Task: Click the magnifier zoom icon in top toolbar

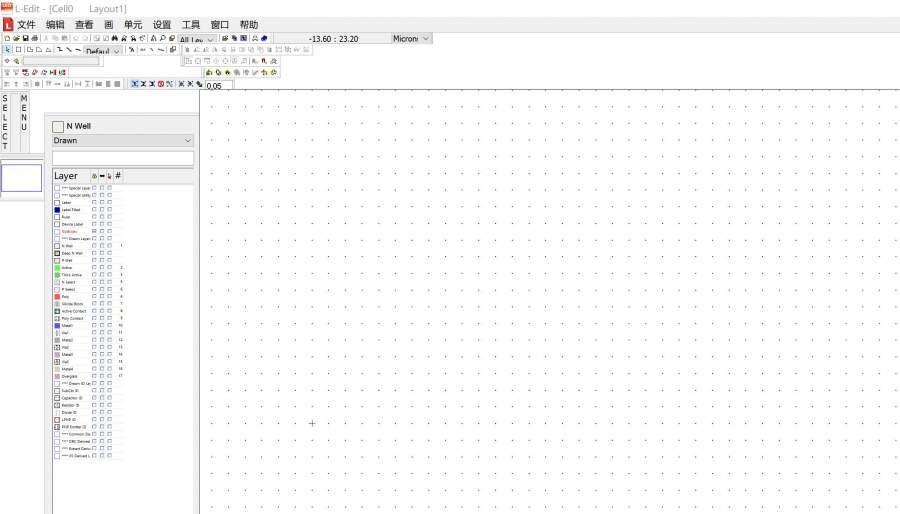Action: point(162,38)
